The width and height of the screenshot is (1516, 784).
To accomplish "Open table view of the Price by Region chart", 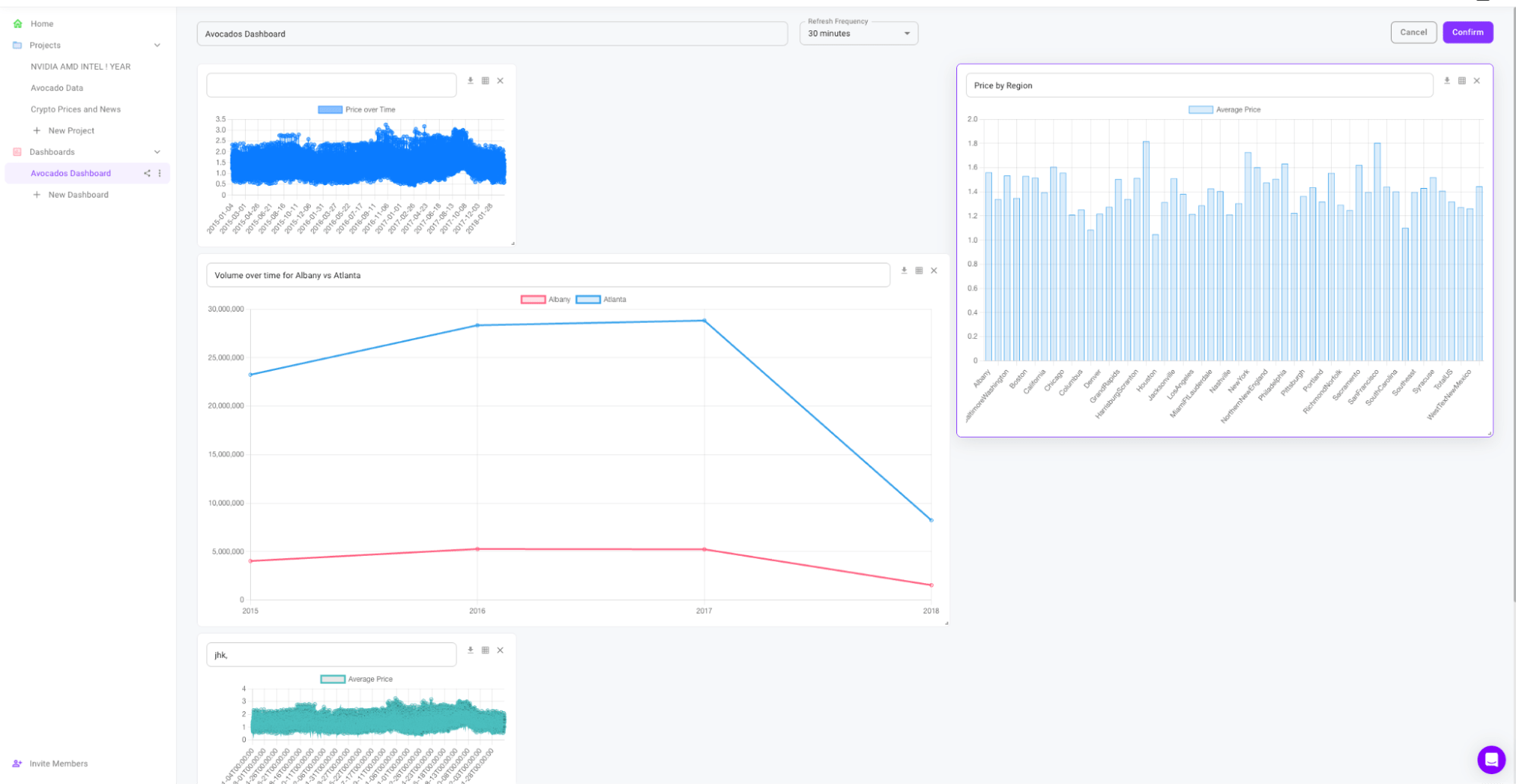I will [1461, 80].
